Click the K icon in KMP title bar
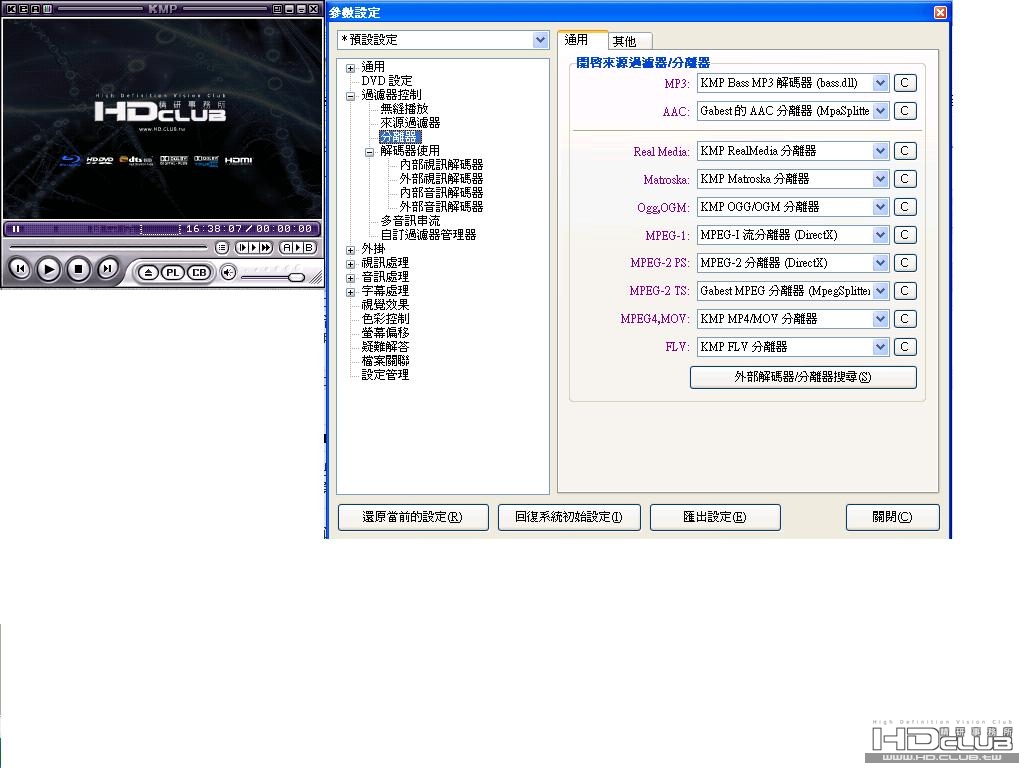 [11, 8]
